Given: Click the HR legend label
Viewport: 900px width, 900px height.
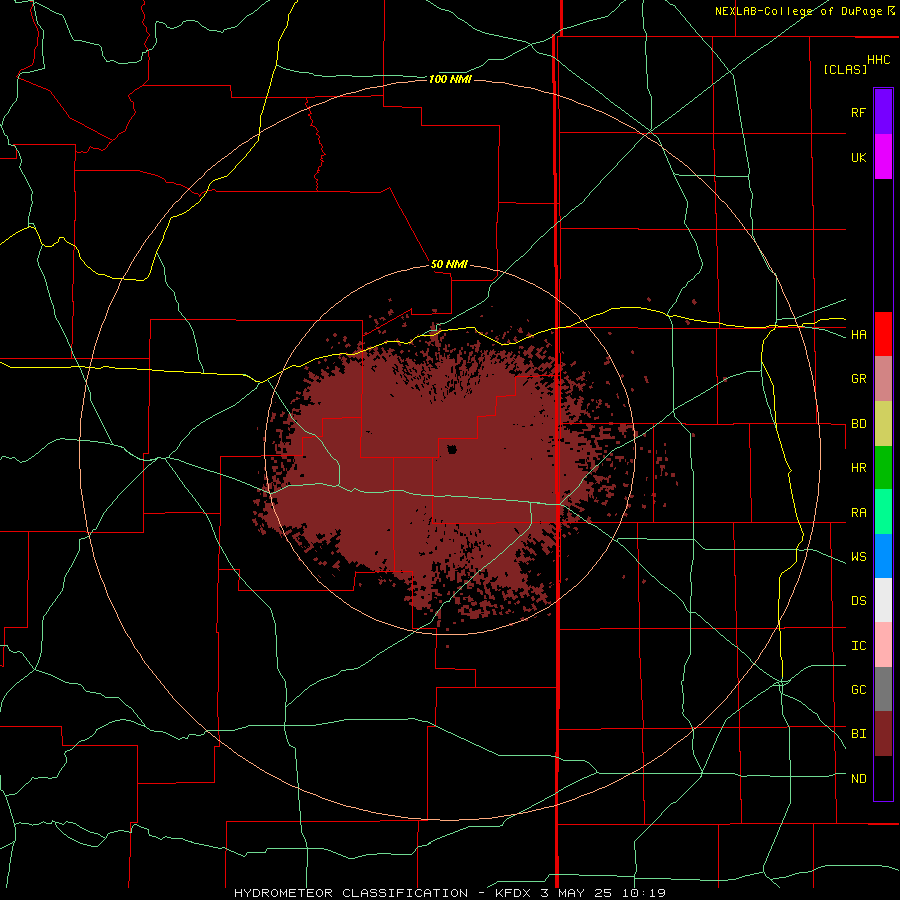Looking at the screenshot, I should 858,468.
